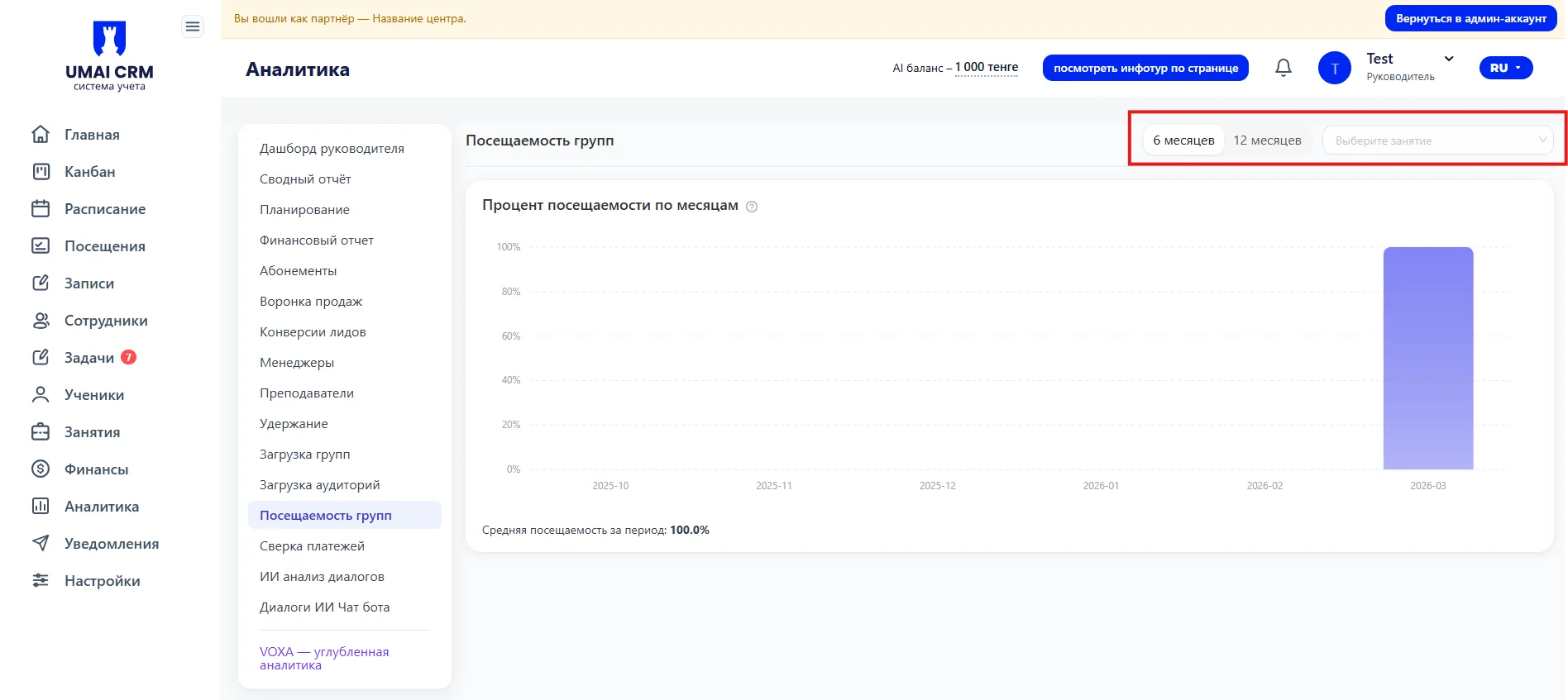The height and width of the screenshot is (700, 1568).
Task: Collapse sidebar with hamburger menu icon
Action: click(x=193, y=27)
